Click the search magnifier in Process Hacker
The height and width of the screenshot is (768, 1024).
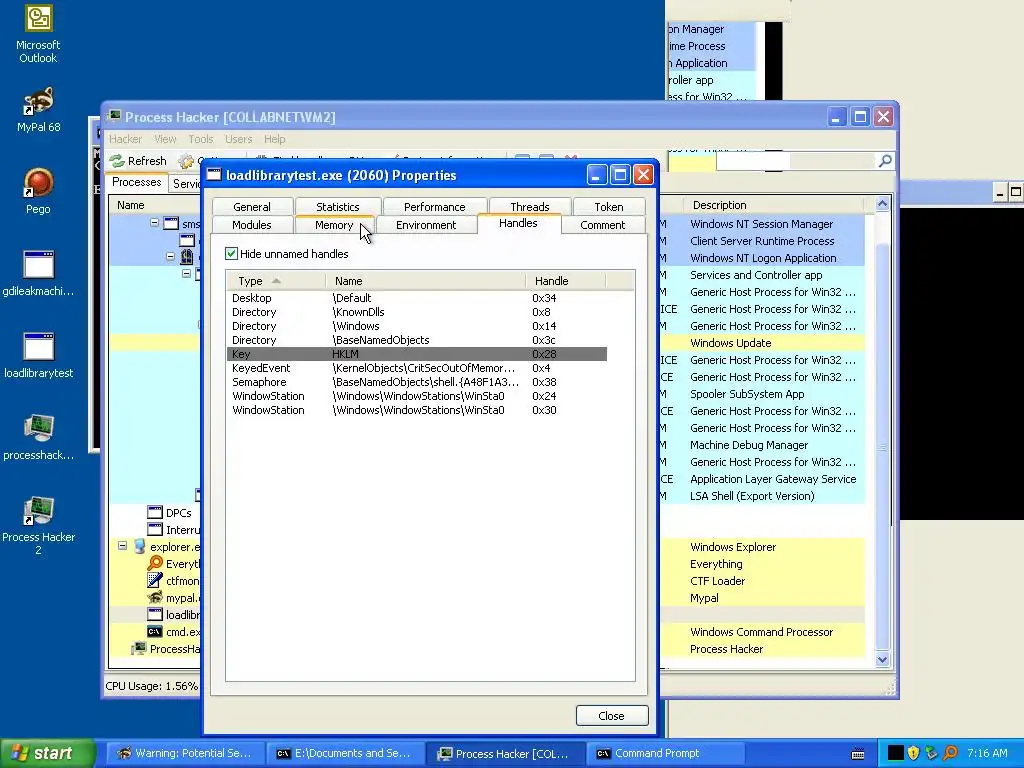[885, 161]
